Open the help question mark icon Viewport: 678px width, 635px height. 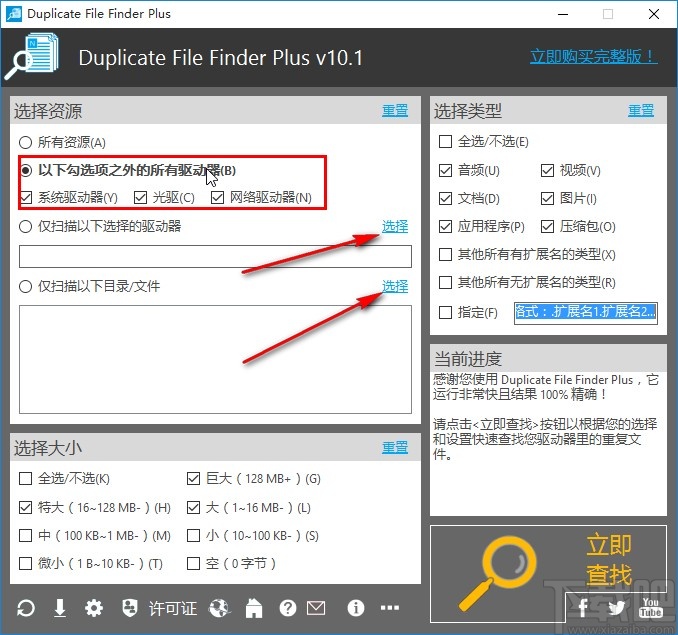pyautogui.click(x=288, y=608)
